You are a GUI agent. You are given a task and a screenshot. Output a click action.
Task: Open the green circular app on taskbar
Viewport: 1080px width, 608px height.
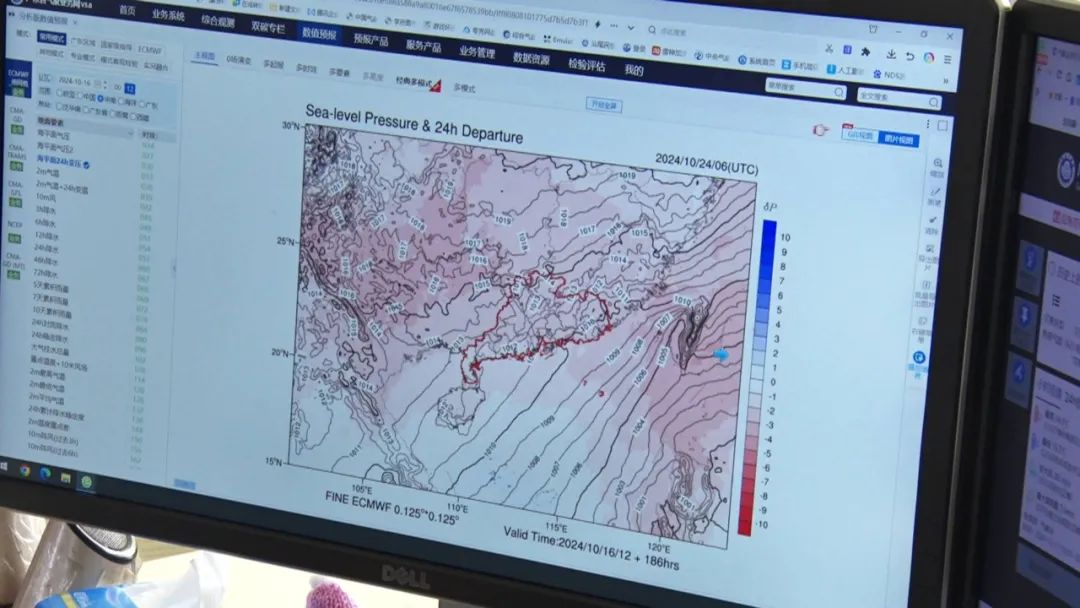click(x=87, y=481)
